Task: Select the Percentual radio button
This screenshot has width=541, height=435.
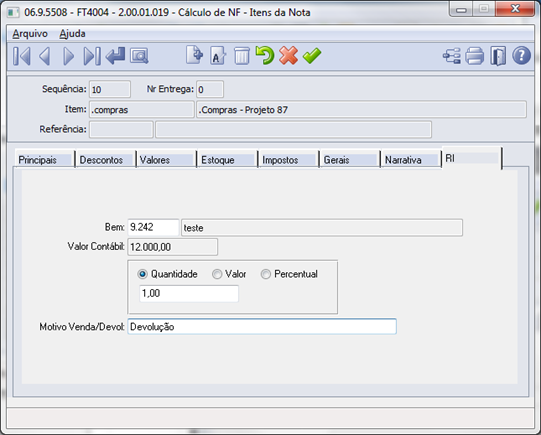Action: click(266, 274)
